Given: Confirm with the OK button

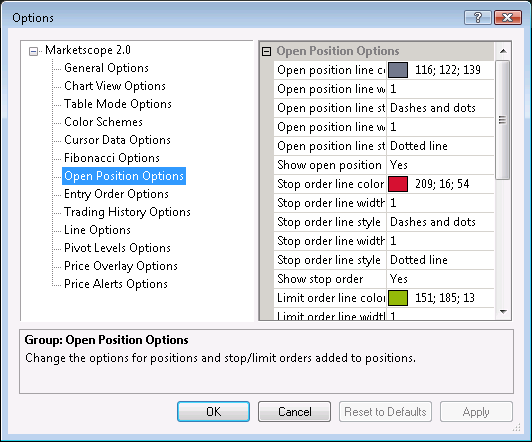Looking at the screenshot, I should point(213,411).
